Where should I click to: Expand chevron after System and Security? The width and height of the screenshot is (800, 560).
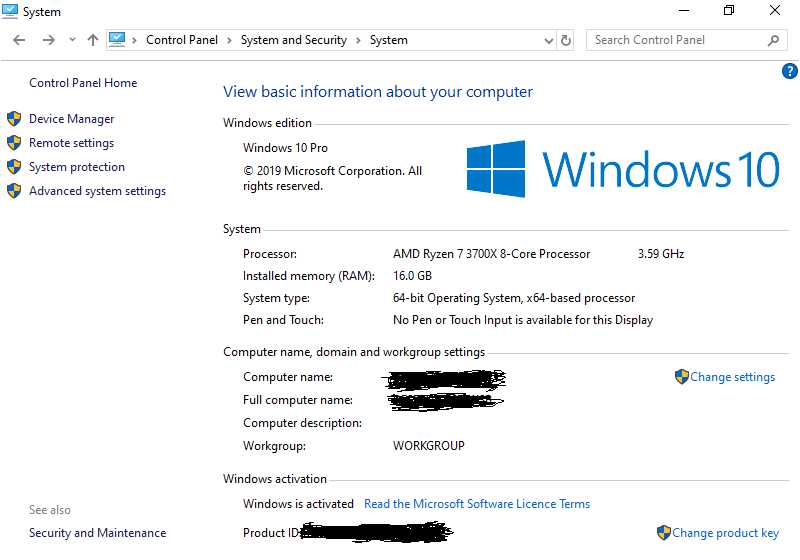tap(358, 40)
